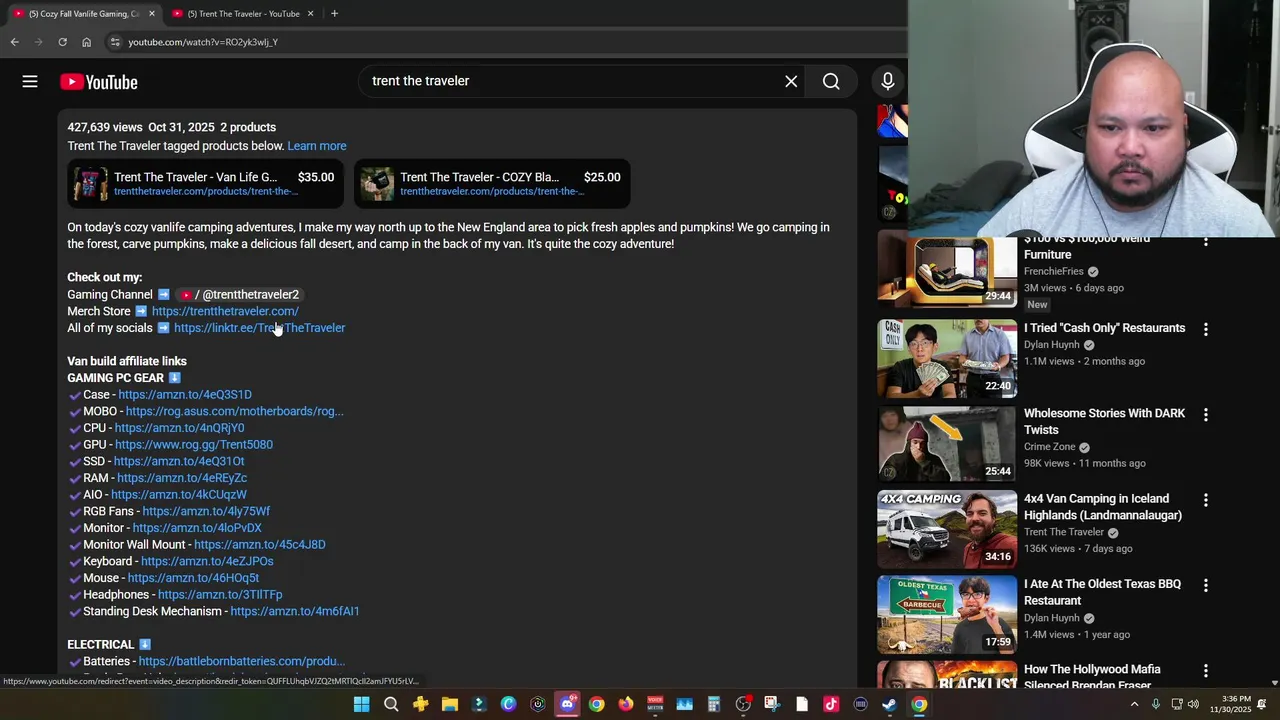This screenshot has width=1280, height=720.
Task: Open the RAM affiliate link
Action: pyautogui.click(x=182, y=478)
